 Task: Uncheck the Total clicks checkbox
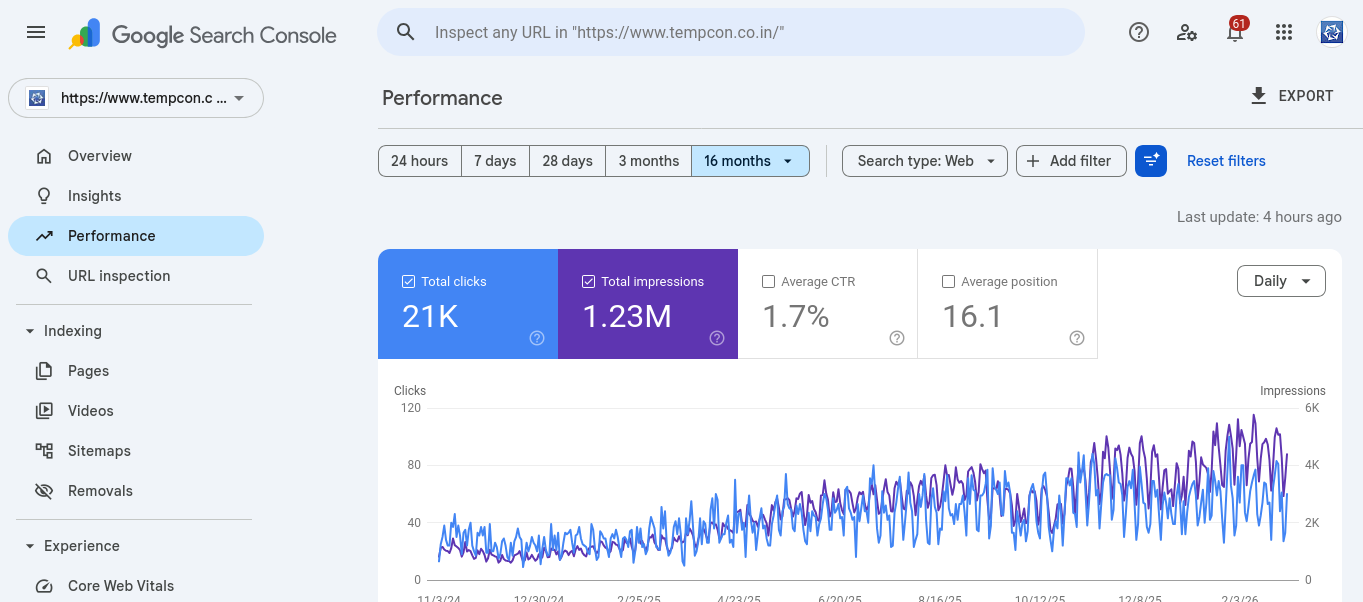click(408, 282)
